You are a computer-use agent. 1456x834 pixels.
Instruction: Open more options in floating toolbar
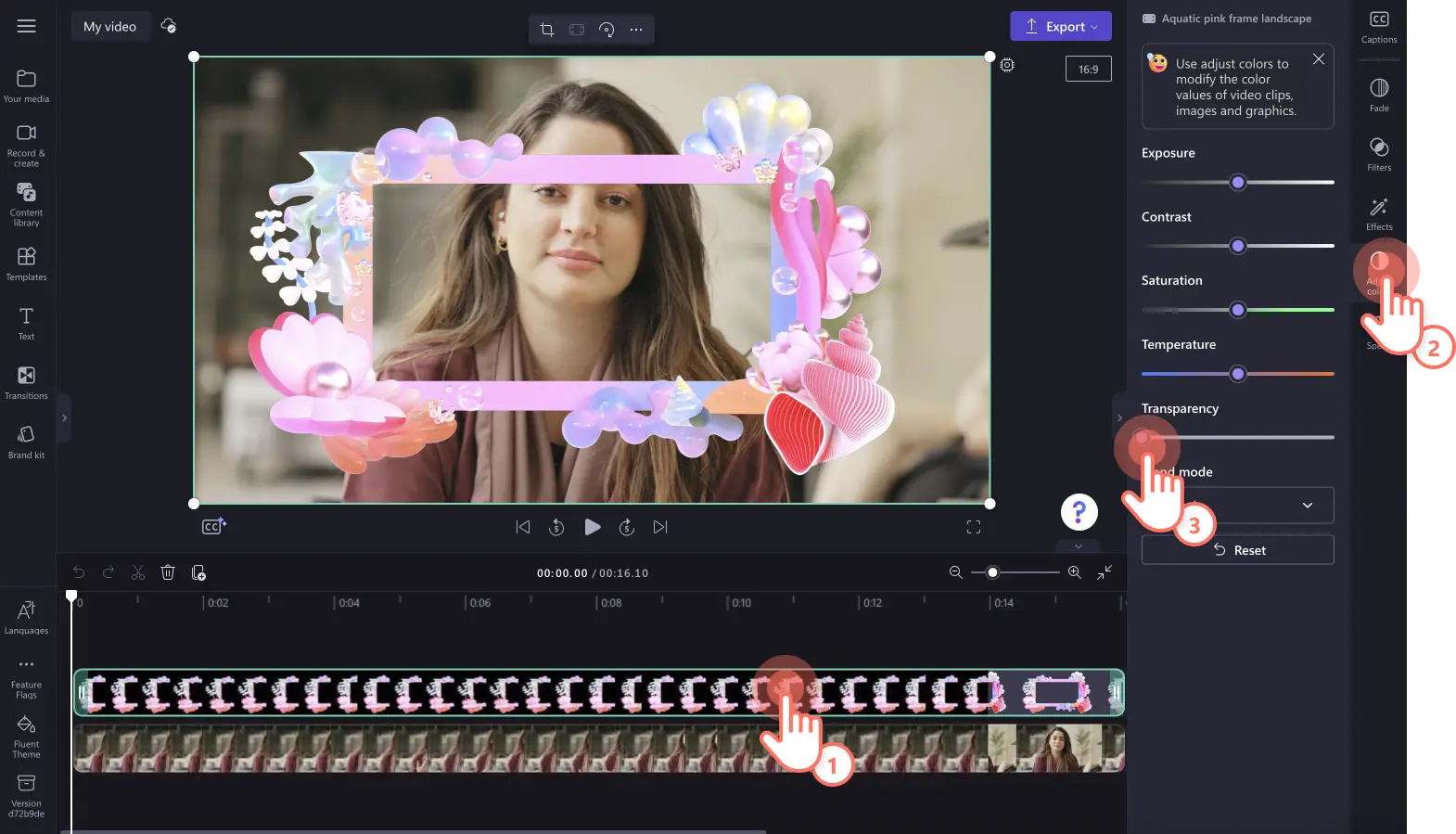[636, 30]
